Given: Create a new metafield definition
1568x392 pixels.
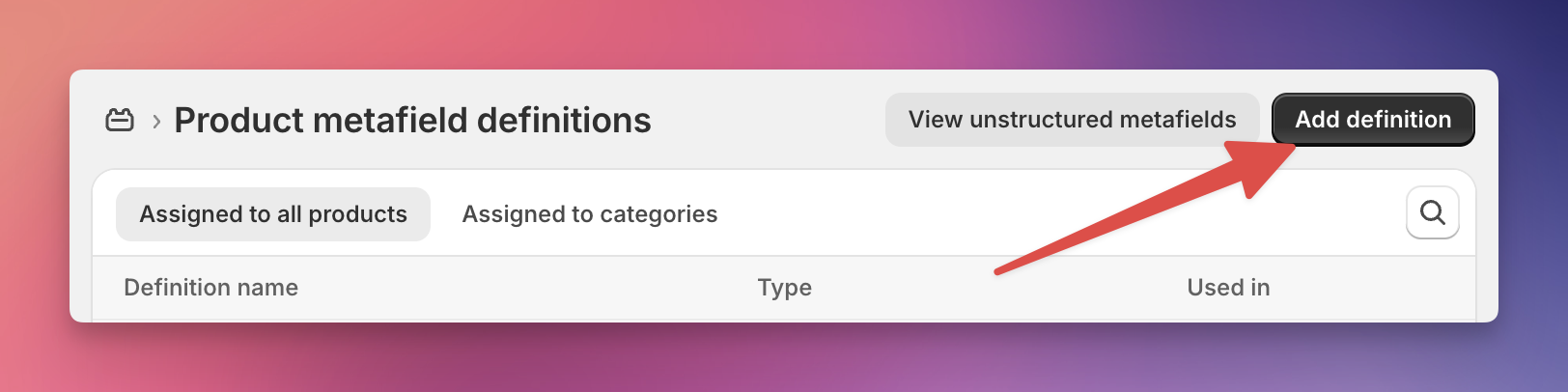Looking at the screenshot, I should tap(1373, 120).
